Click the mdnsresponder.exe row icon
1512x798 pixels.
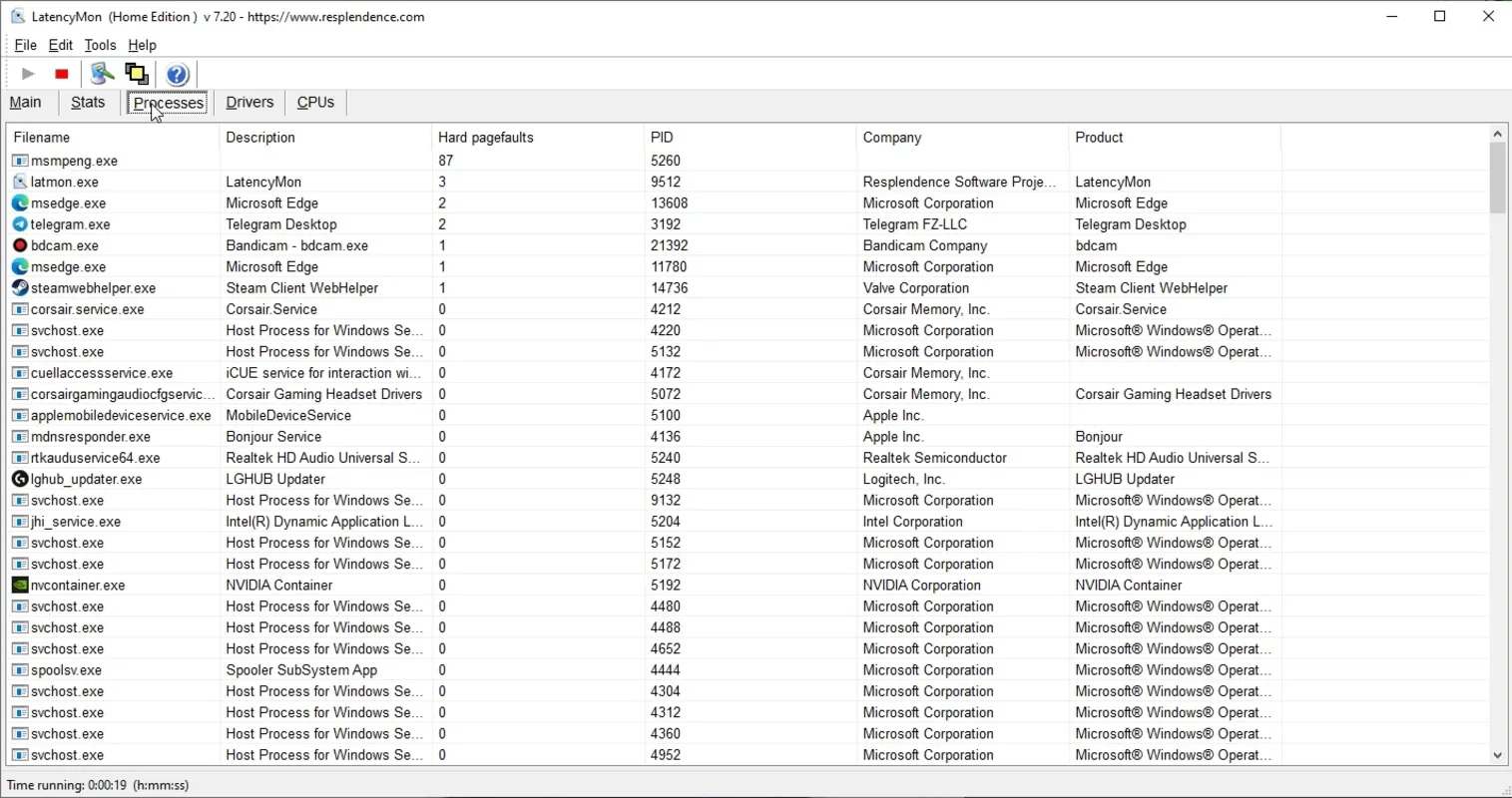pyautogui.click(x=20, y=437)
